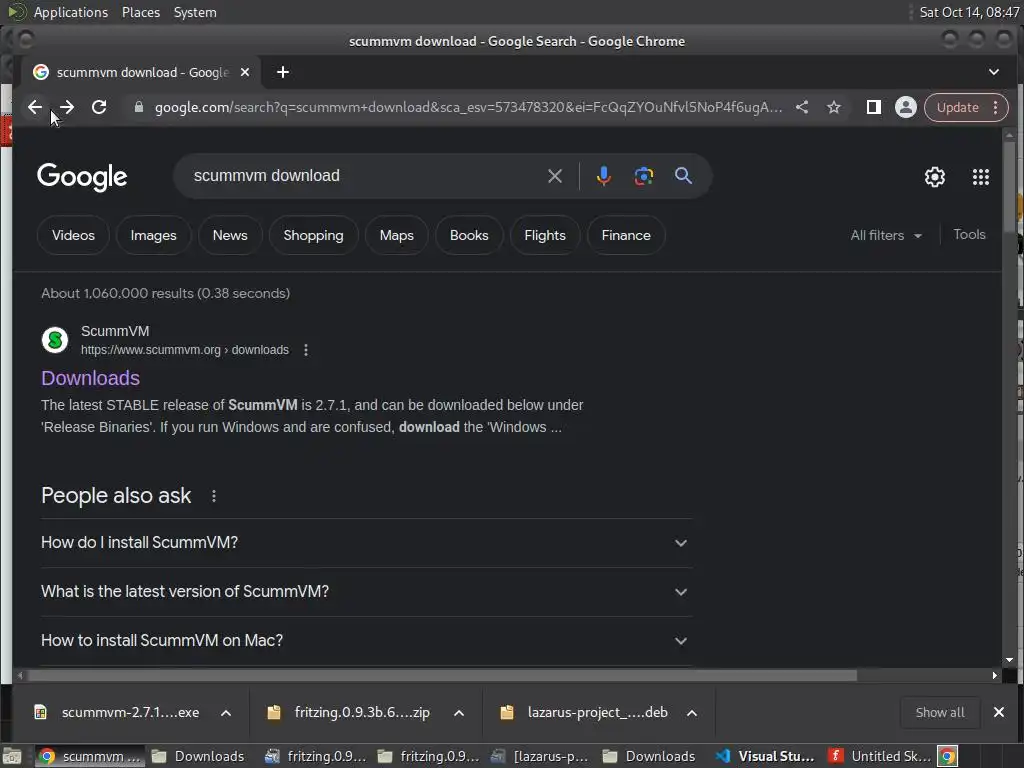1024x768 pixels.
Task: View site information via padlock icon
Action: tap(138, 107)
